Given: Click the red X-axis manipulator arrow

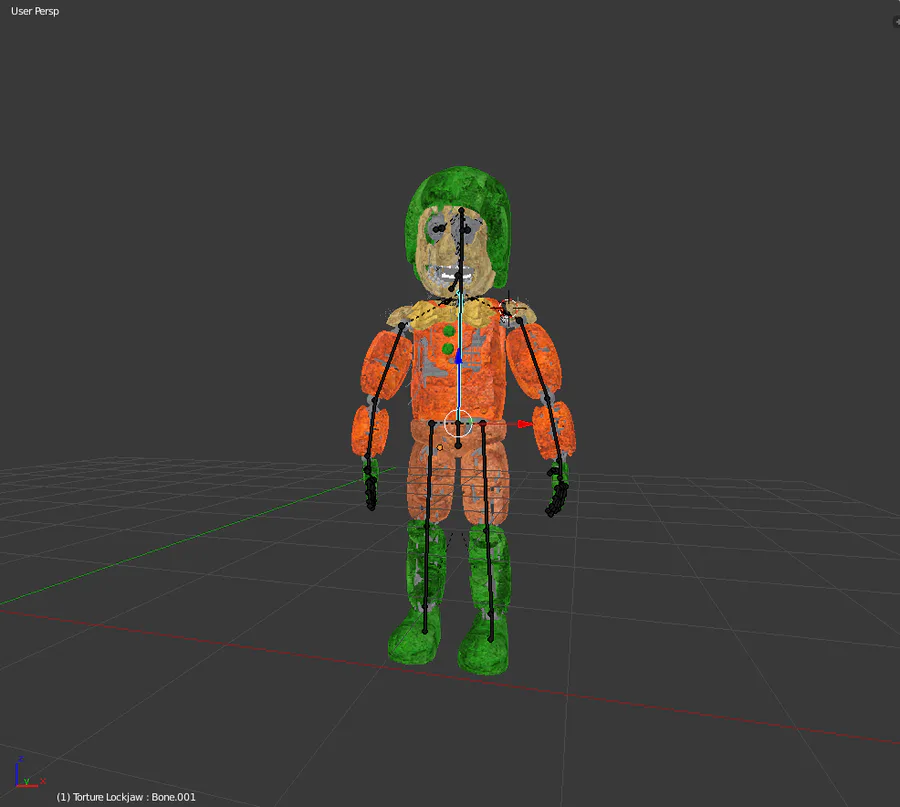Looking at the screenshot, I should coord(525,424).
